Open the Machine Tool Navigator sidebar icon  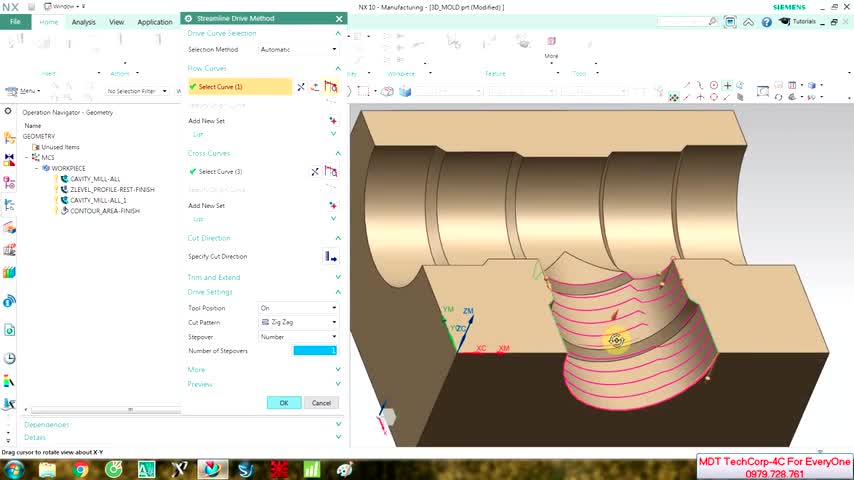(9, 227)
